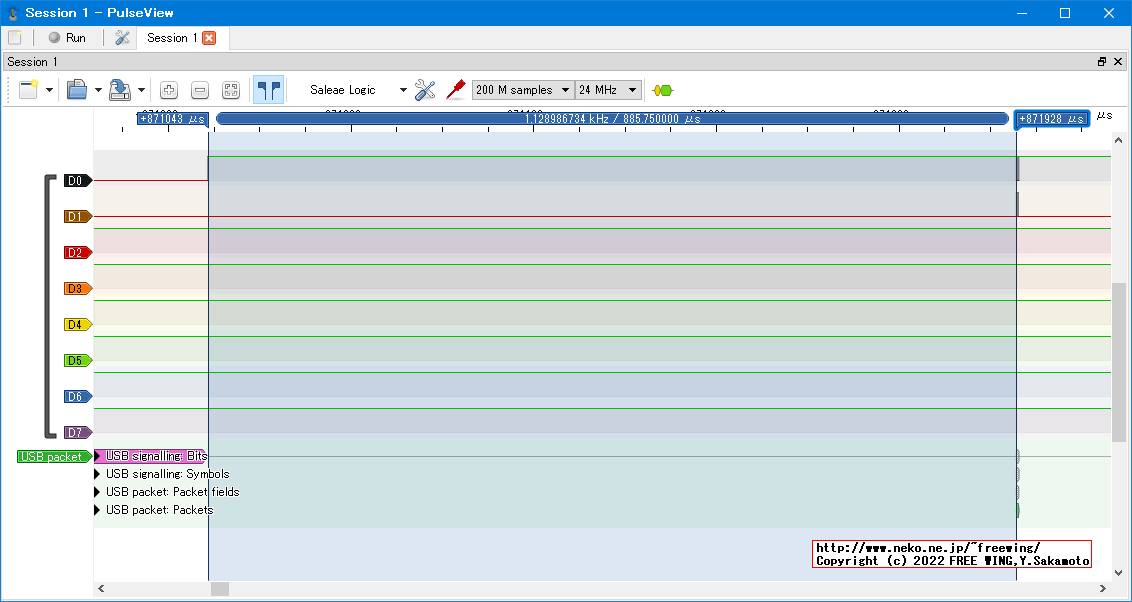
Task: Click the save file icon
Action: [x=120, y=90]
